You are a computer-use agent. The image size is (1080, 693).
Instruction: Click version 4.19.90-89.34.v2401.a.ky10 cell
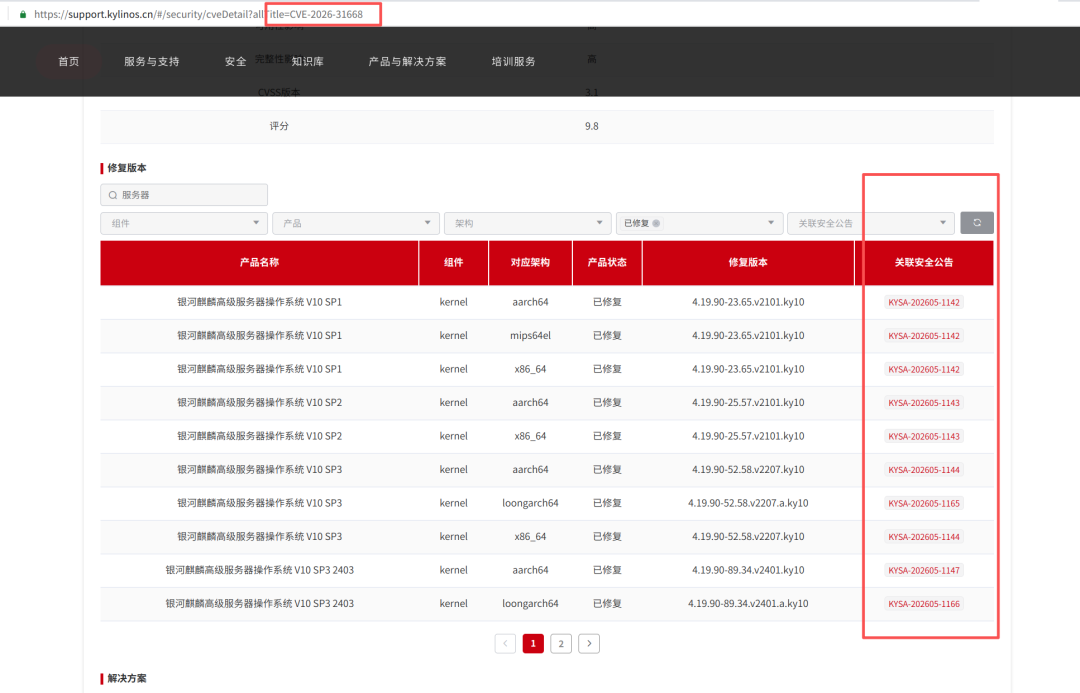pos(748,603)
